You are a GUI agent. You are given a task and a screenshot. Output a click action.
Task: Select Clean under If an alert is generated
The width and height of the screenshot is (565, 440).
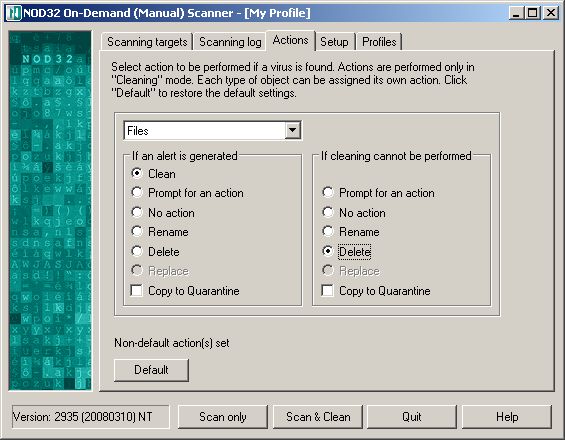click(x=154, y=174)
